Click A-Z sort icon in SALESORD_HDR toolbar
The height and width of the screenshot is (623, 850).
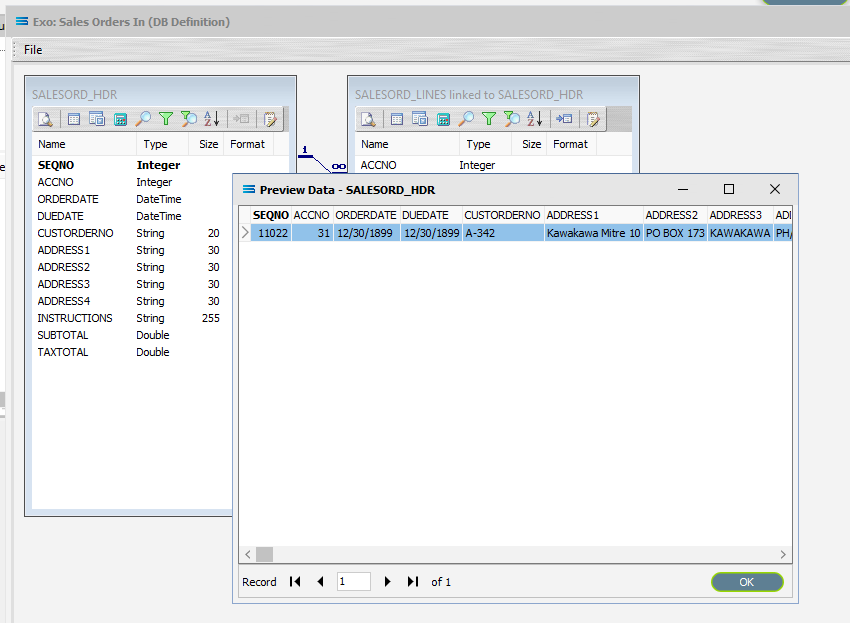pyautogui.click(x=211, y=119)
